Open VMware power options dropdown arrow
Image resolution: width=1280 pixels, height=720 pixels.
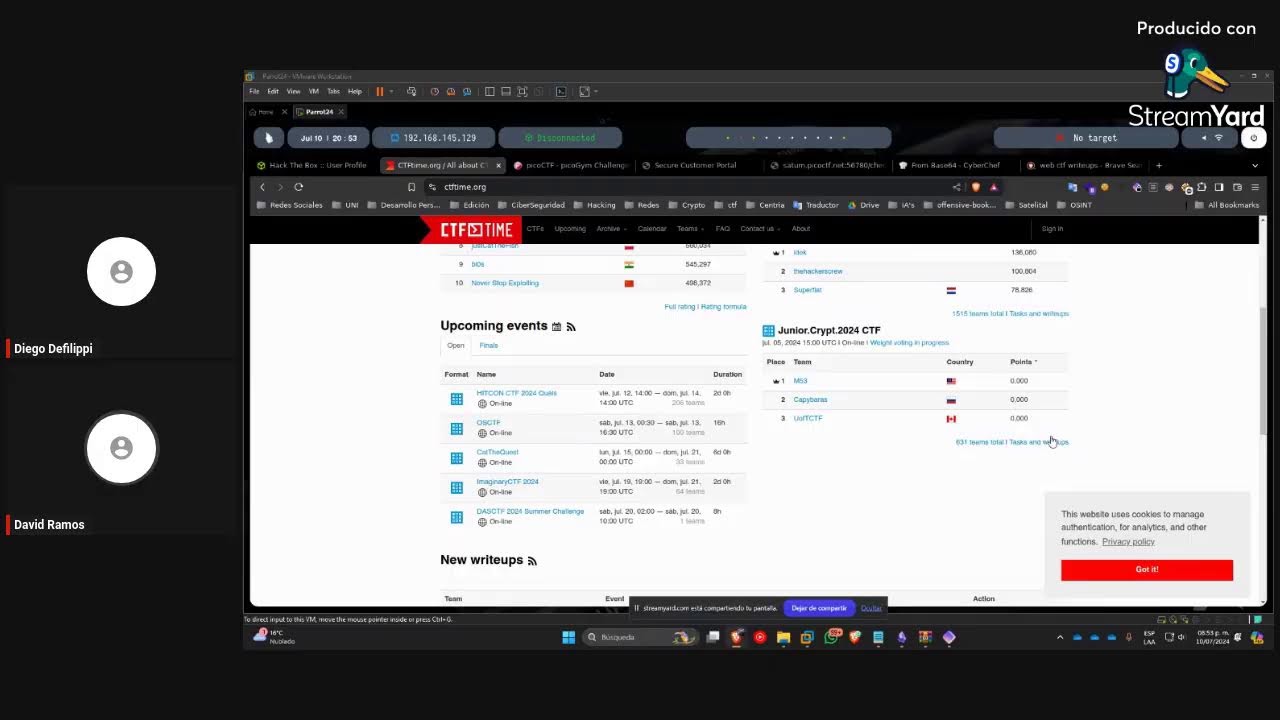pyautogui.click(x=391, y=91)
